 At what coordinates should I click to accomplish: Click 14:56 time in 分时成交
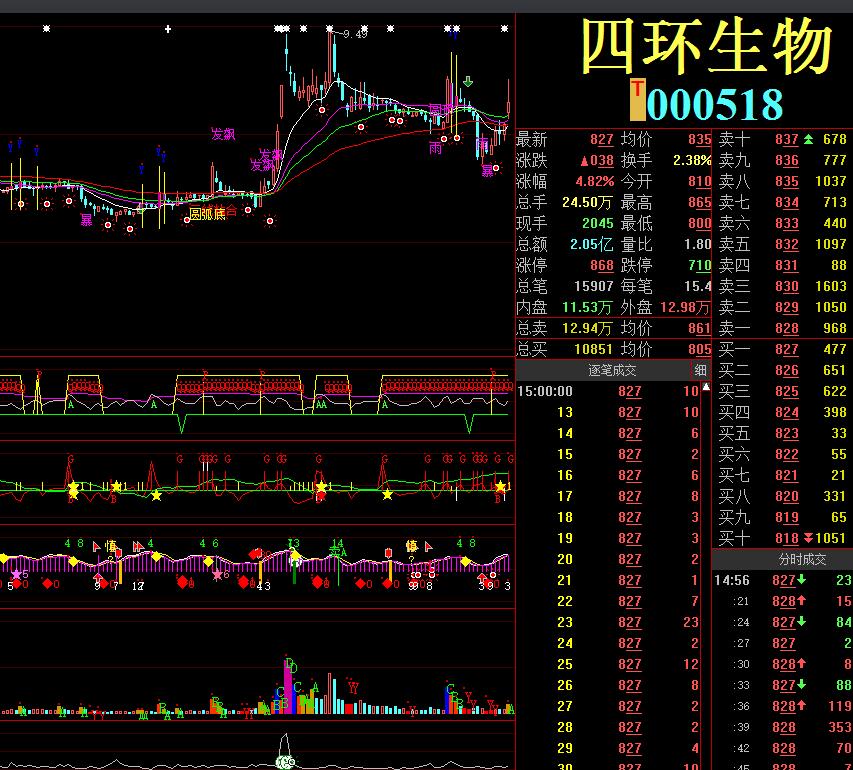click(x=732, y=580)
